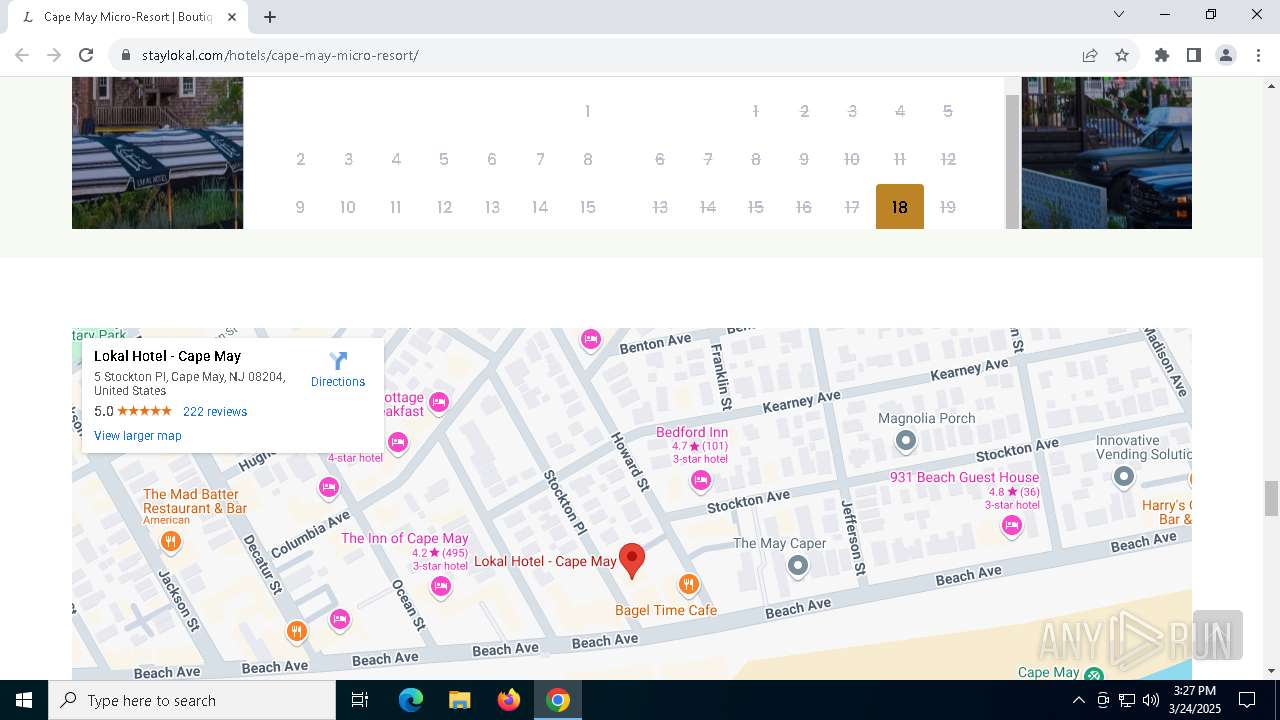Click the Bagel Time Cafe restaurant marker

(688, 584)
